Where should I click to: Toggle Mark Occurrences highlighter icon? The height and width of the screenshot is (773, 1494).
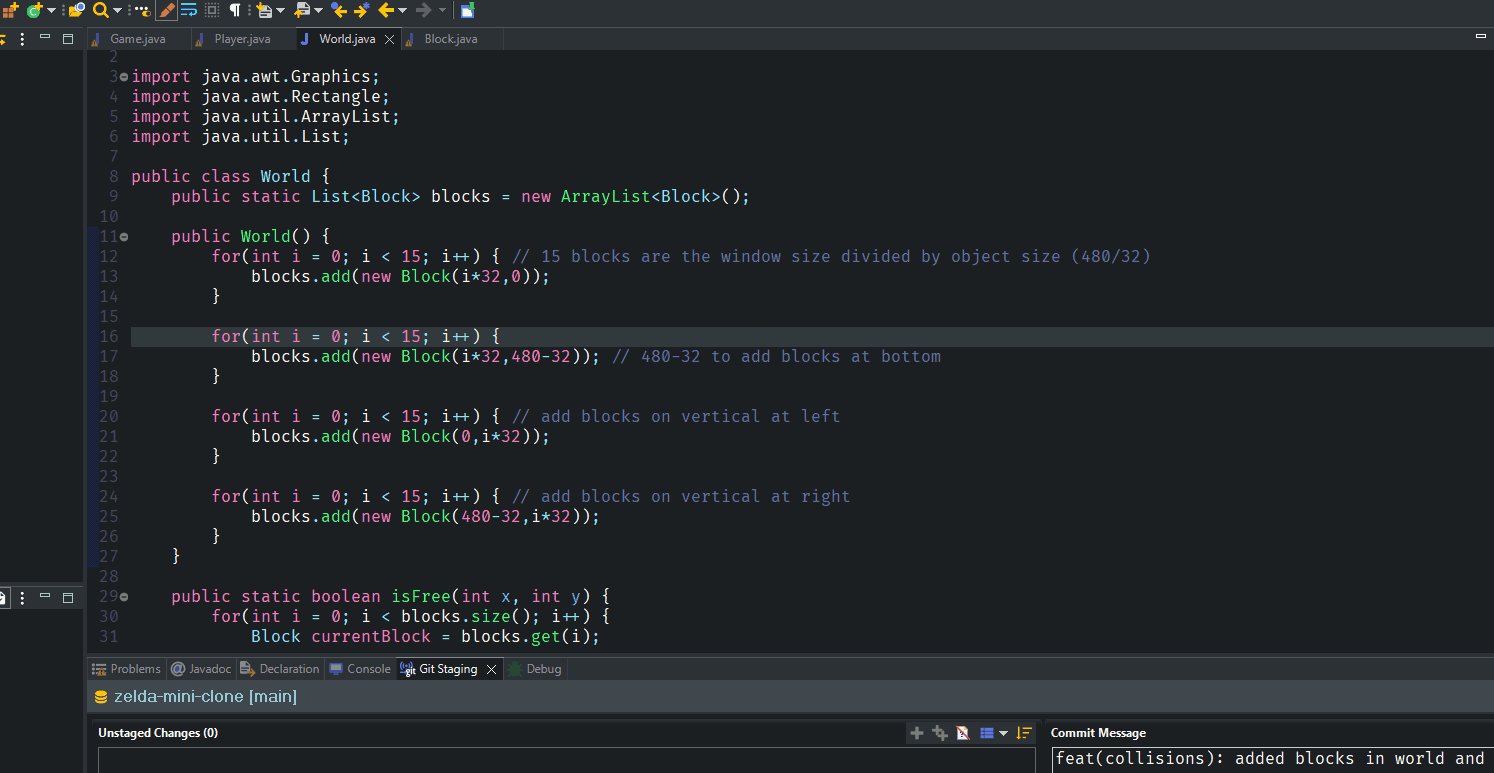(167, 10)
